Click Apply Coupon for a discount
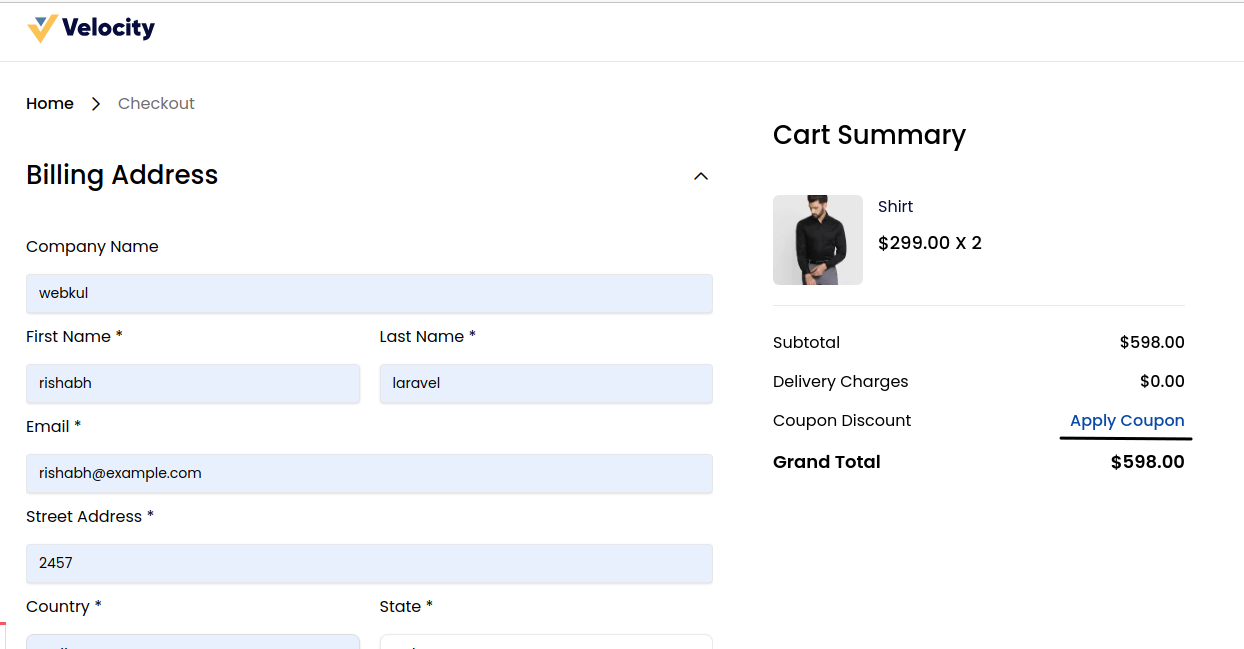The image size is (1244, 649). click(1126, 420)
